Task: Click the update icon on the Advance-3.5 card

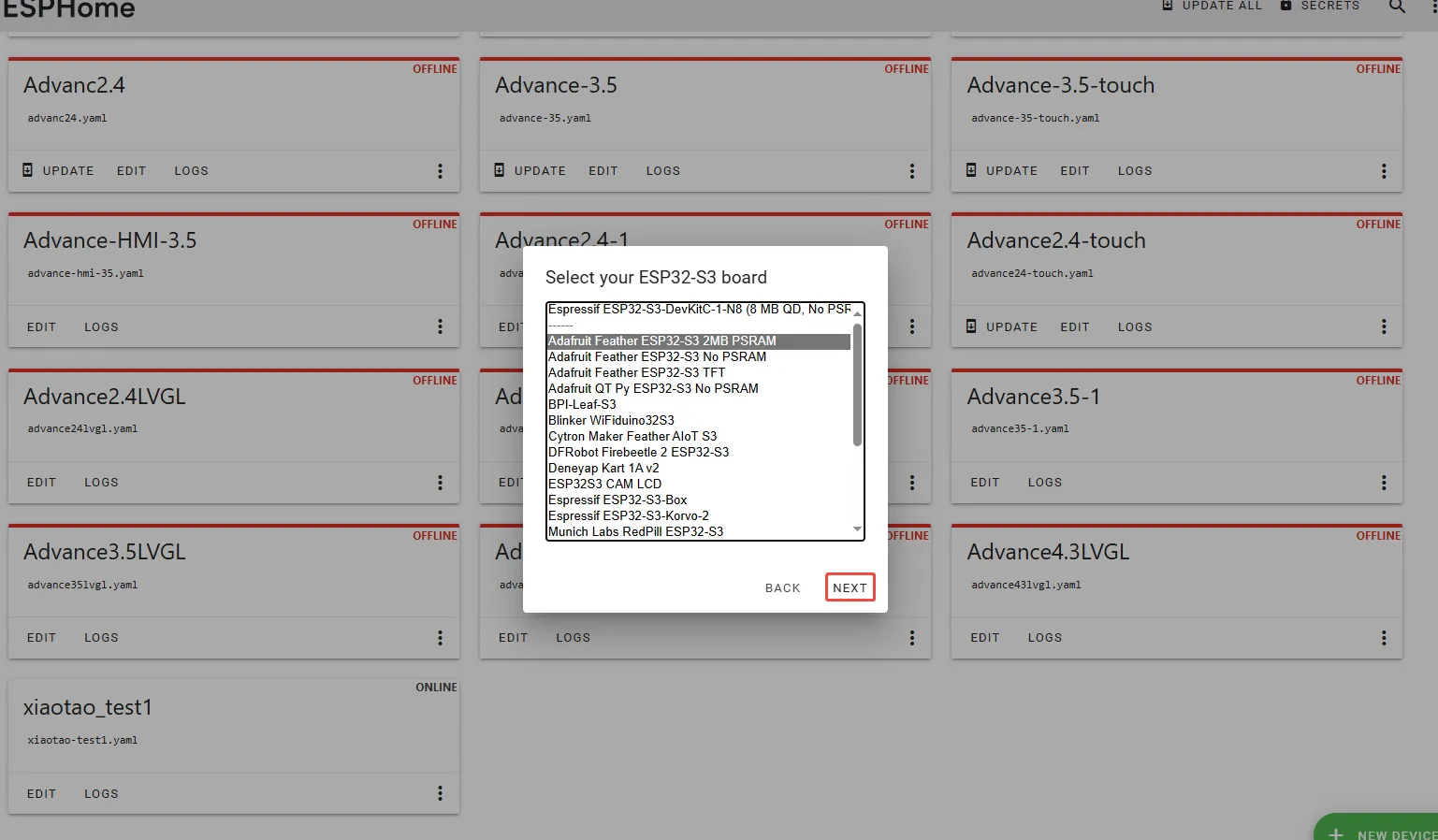Action: (x=499, y=170)
